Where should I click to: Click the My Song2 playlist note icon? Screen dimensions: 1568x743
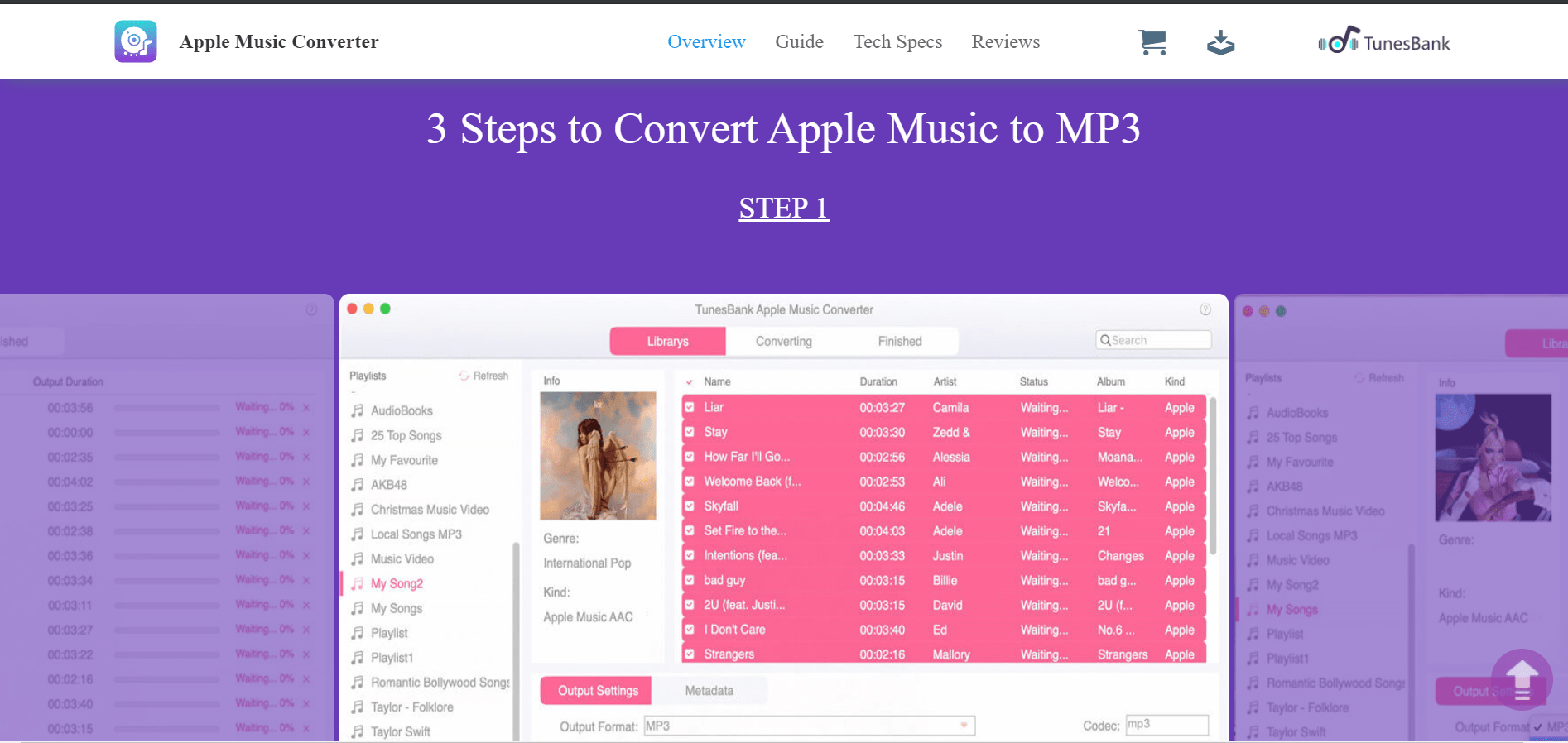pos(357,583)
